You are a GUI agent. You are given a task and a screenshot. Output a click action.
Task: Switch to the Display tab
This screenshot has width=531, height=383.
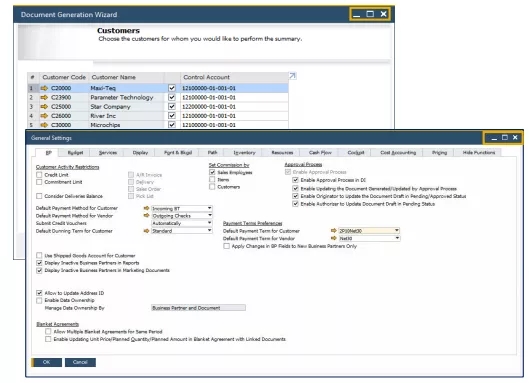click(x=140, y=153)
